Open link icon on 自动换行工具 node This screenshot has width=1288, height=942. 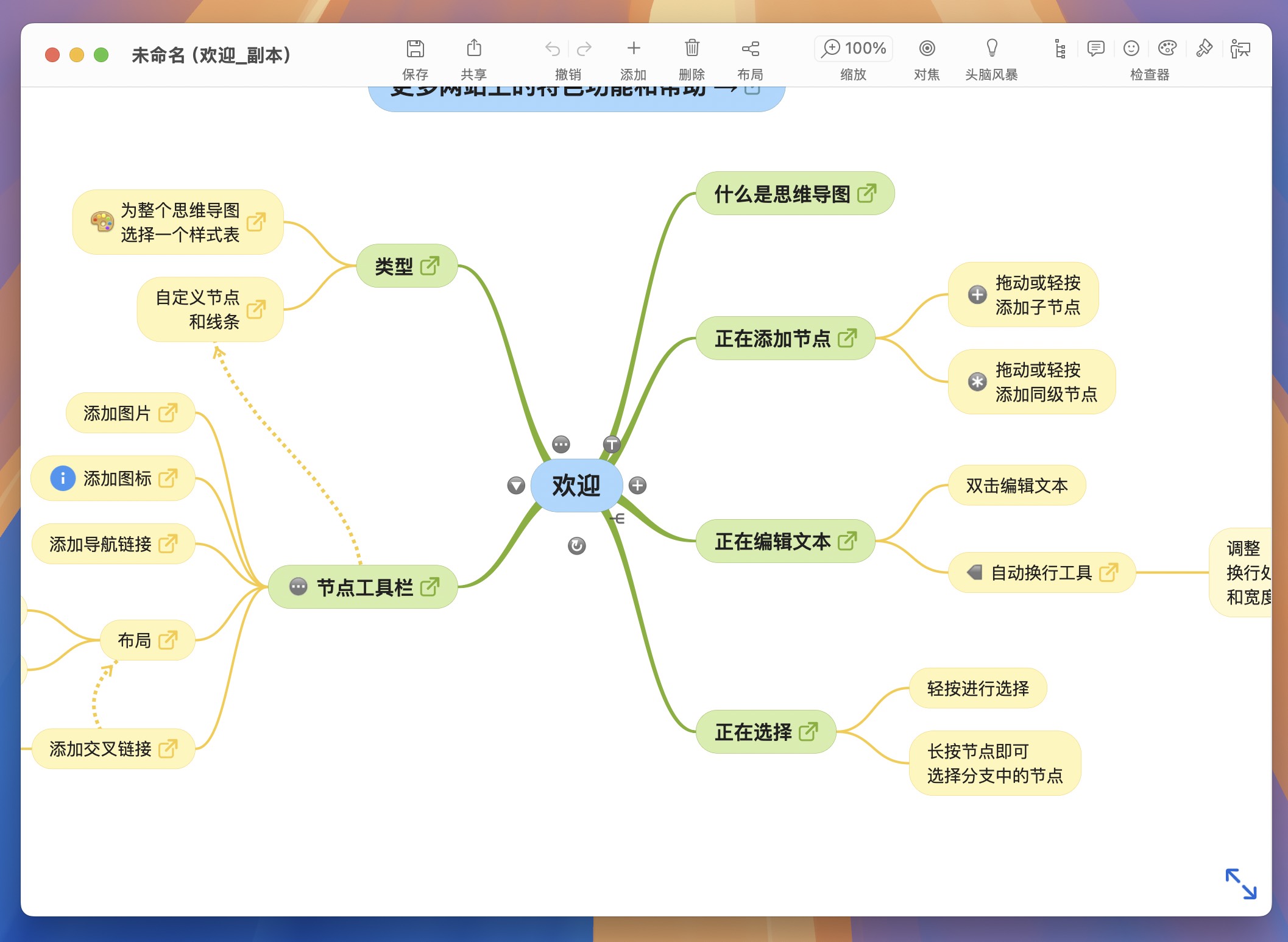coord(1108,572)
